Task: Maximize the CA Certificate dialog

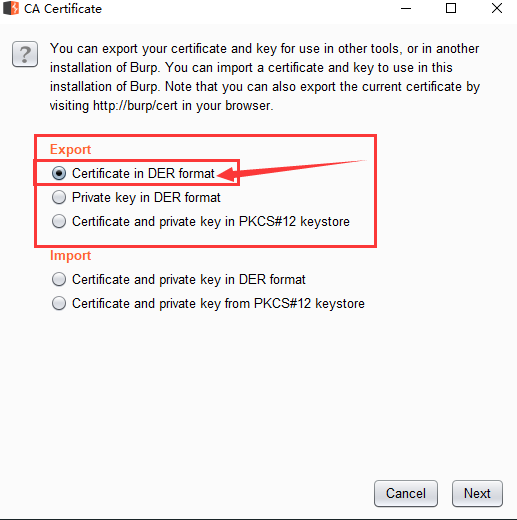Action: tap(451, 8)
